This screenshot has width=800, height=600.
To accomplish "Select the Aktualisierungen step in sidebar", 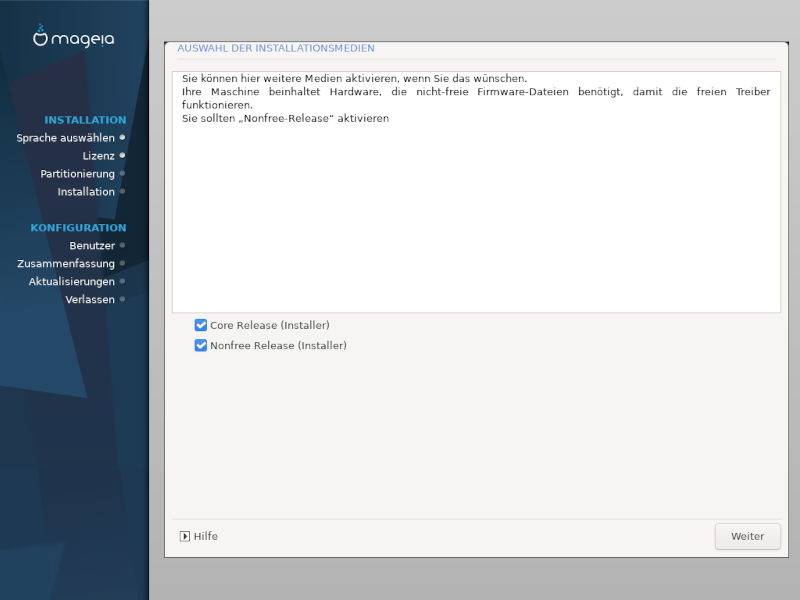I will point(71,282).
